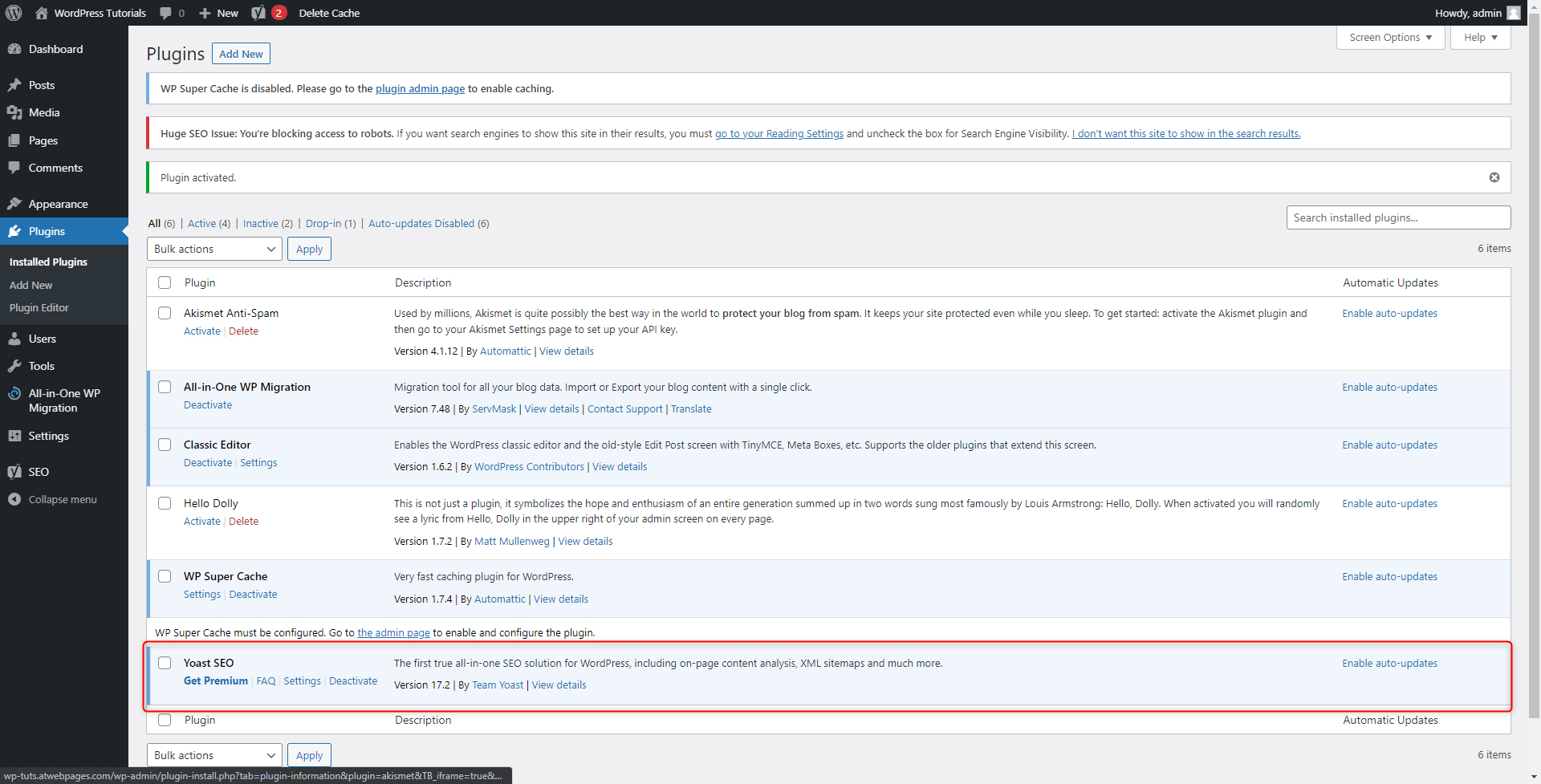
Task: Click the Posts pin icon in sidebar
Action: click(x=14, y=85)
